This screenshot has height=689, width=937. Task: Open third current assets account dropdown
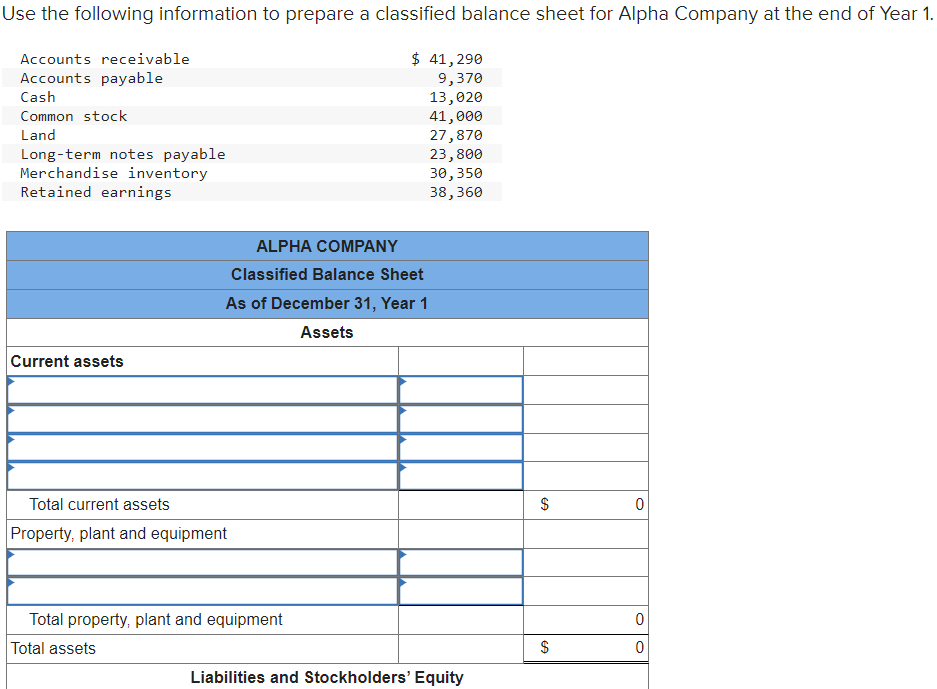203,448
